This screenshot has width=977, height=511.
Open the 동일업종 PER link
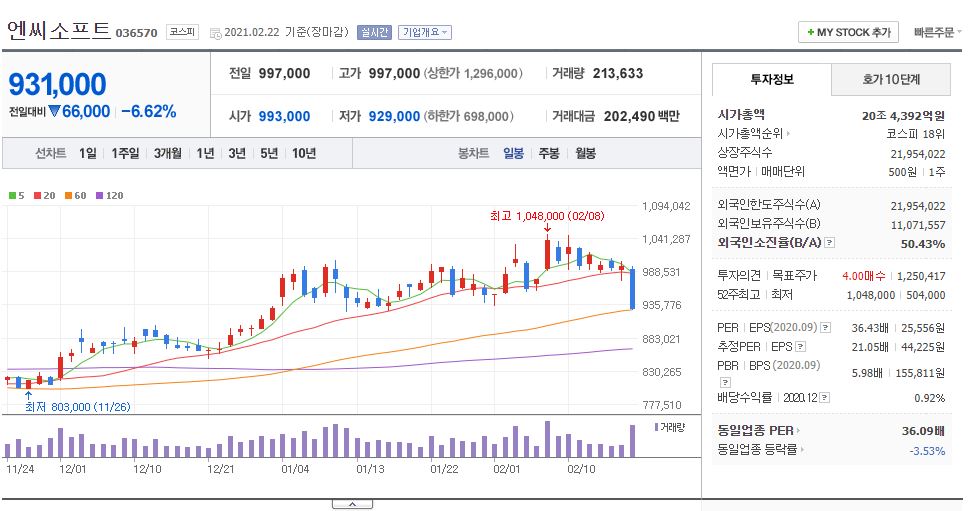(758, 431)
